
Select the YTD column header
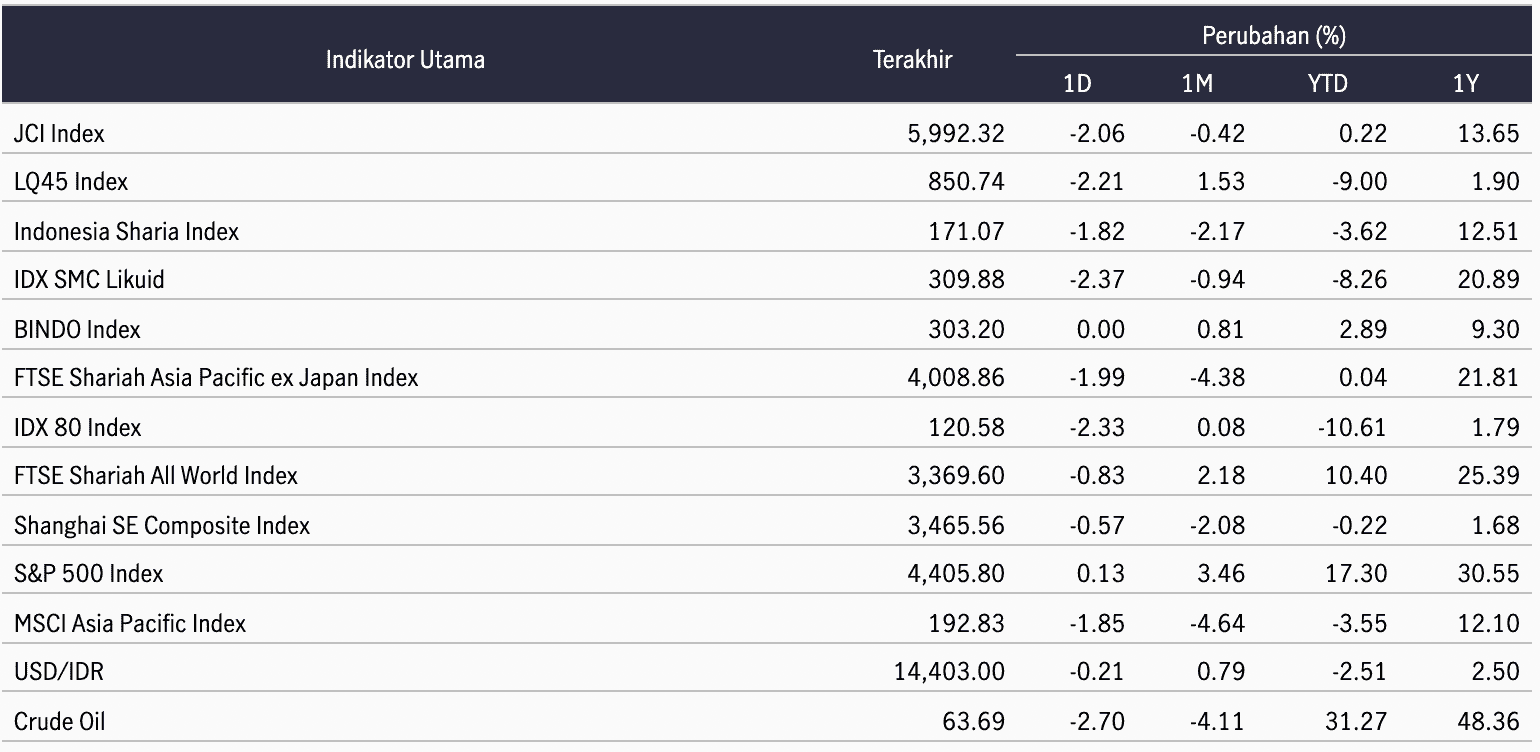click(x=1328, y=85)
